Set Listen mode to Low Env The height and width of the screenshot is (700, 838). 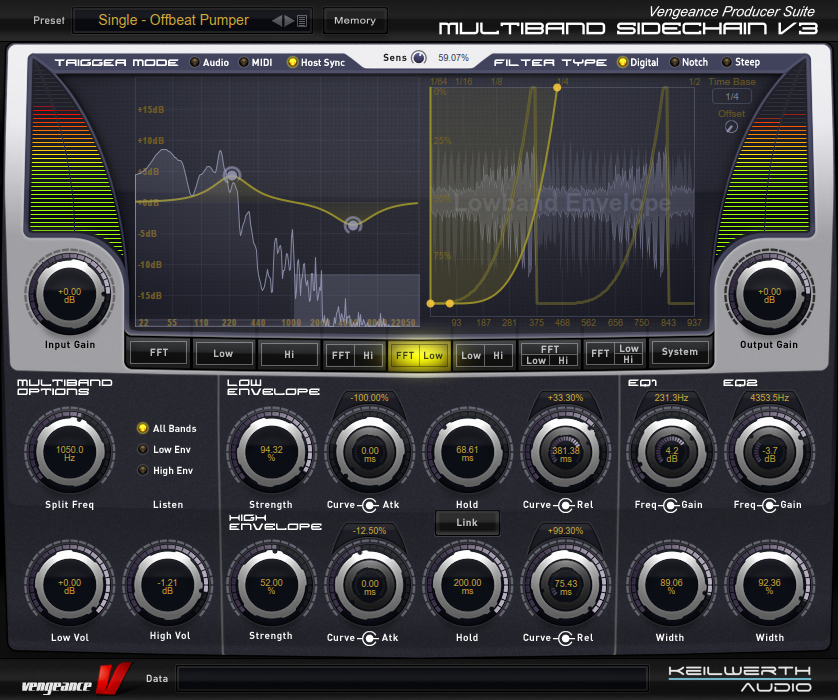[x=143, y=448]
